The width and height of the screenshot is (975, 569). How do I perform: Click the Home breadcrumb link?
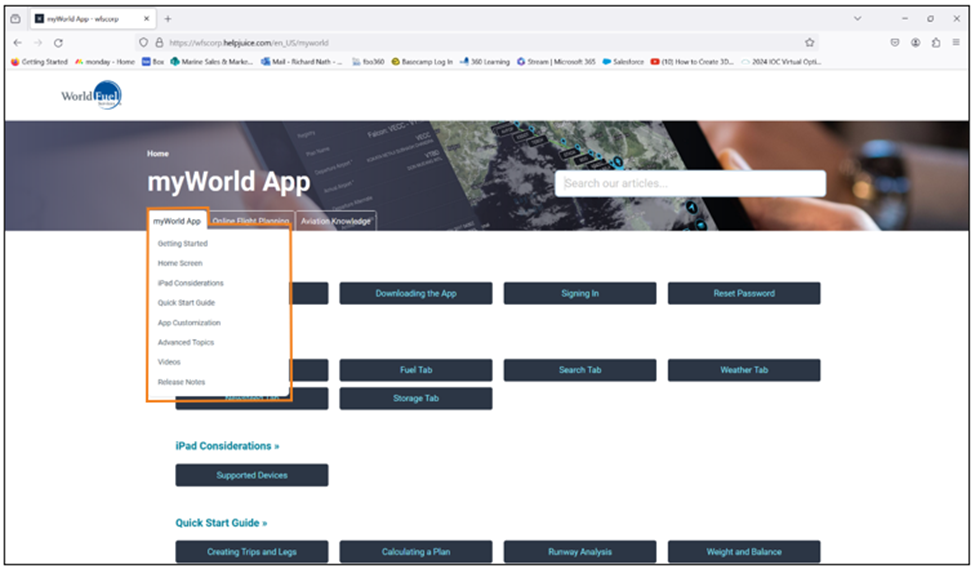point(158,154)
